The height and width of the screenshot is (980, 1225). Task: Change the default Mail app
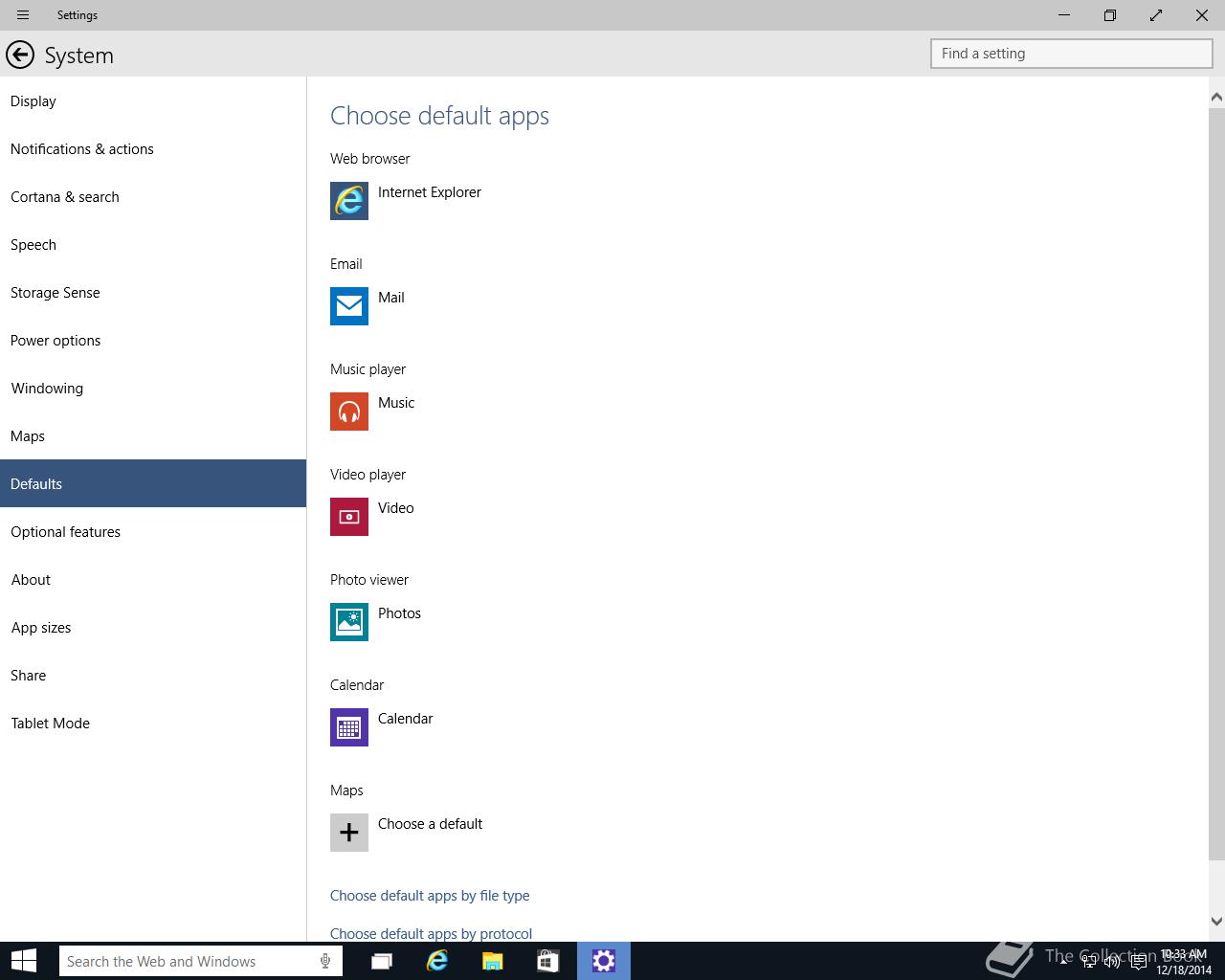[391, 298]
